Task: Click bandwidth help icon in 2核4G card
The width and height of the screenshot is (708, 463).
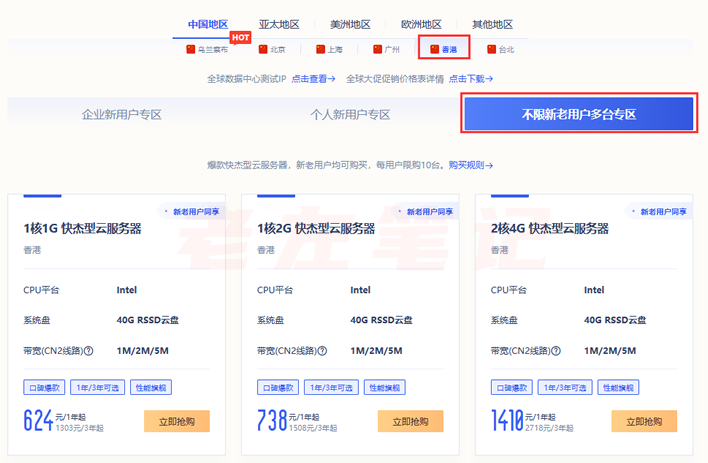Action: click(x=556, y=351)
